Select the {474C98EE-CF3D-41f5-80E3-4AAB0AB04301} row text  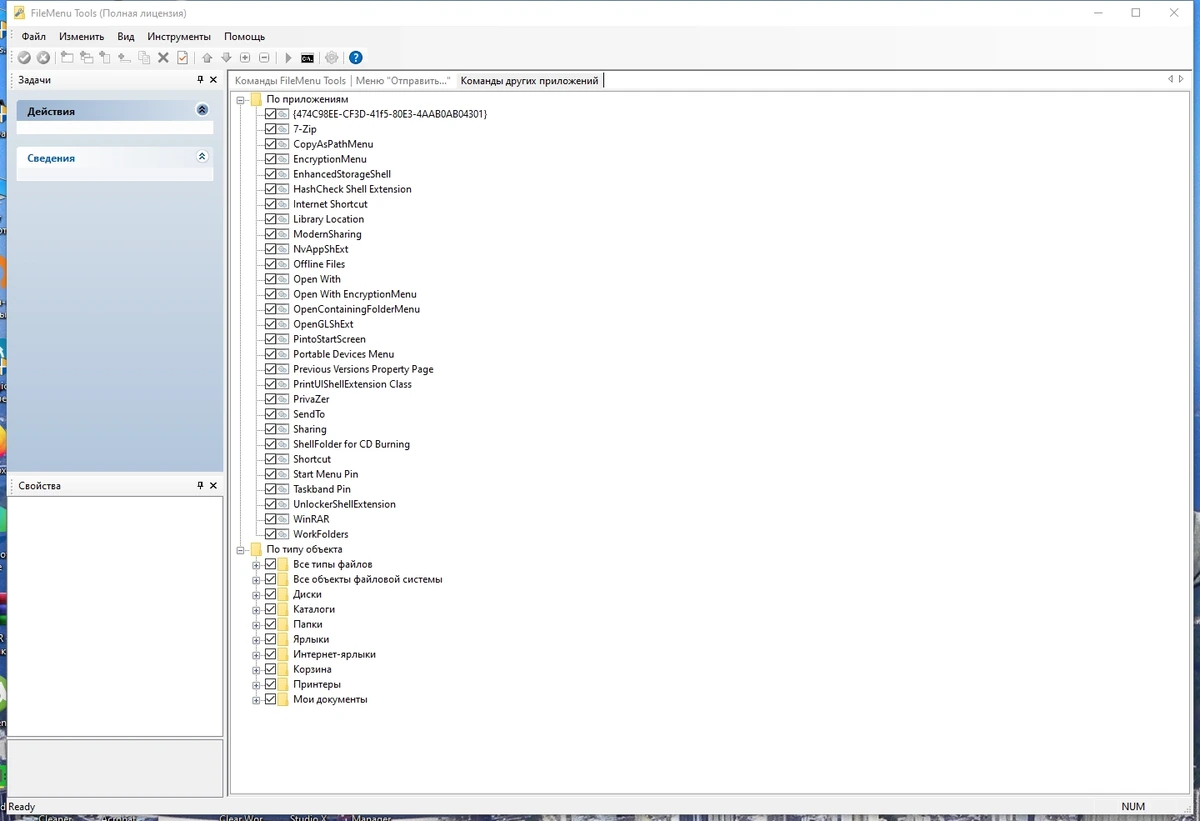(x=390, y=114)
